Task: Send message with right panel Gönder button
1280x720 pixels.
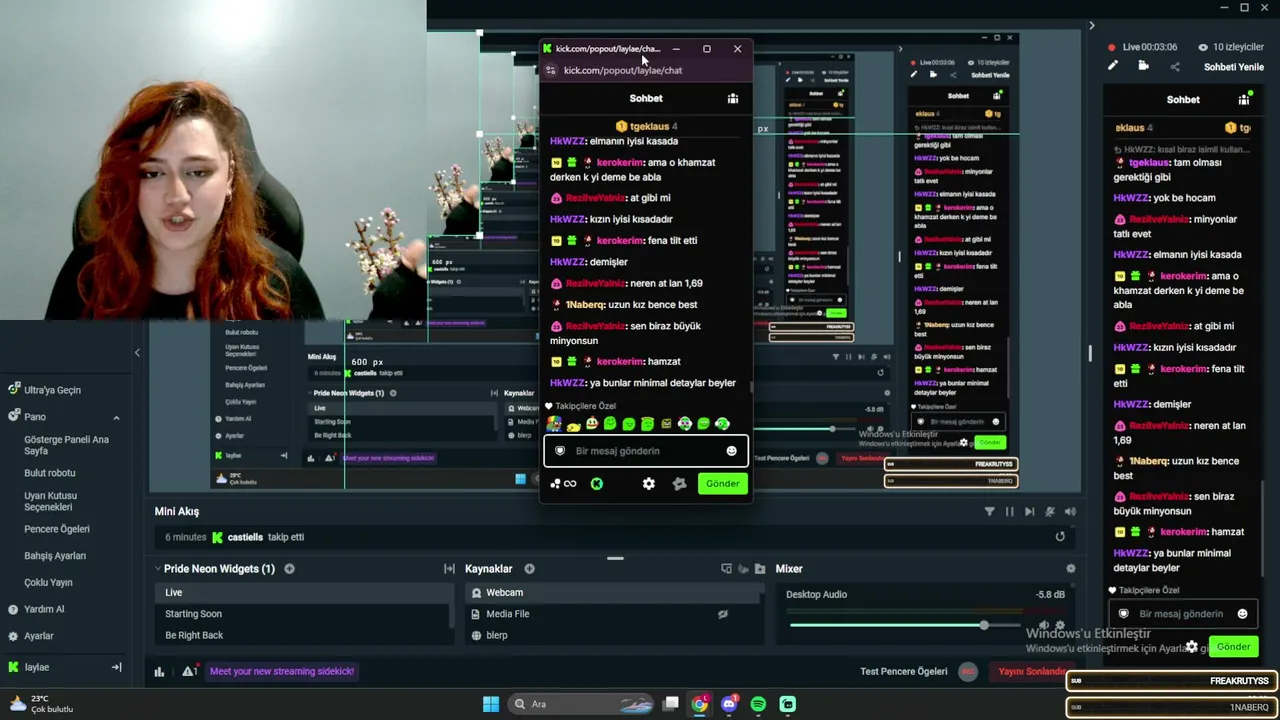Action: (x=1233, y=647)
